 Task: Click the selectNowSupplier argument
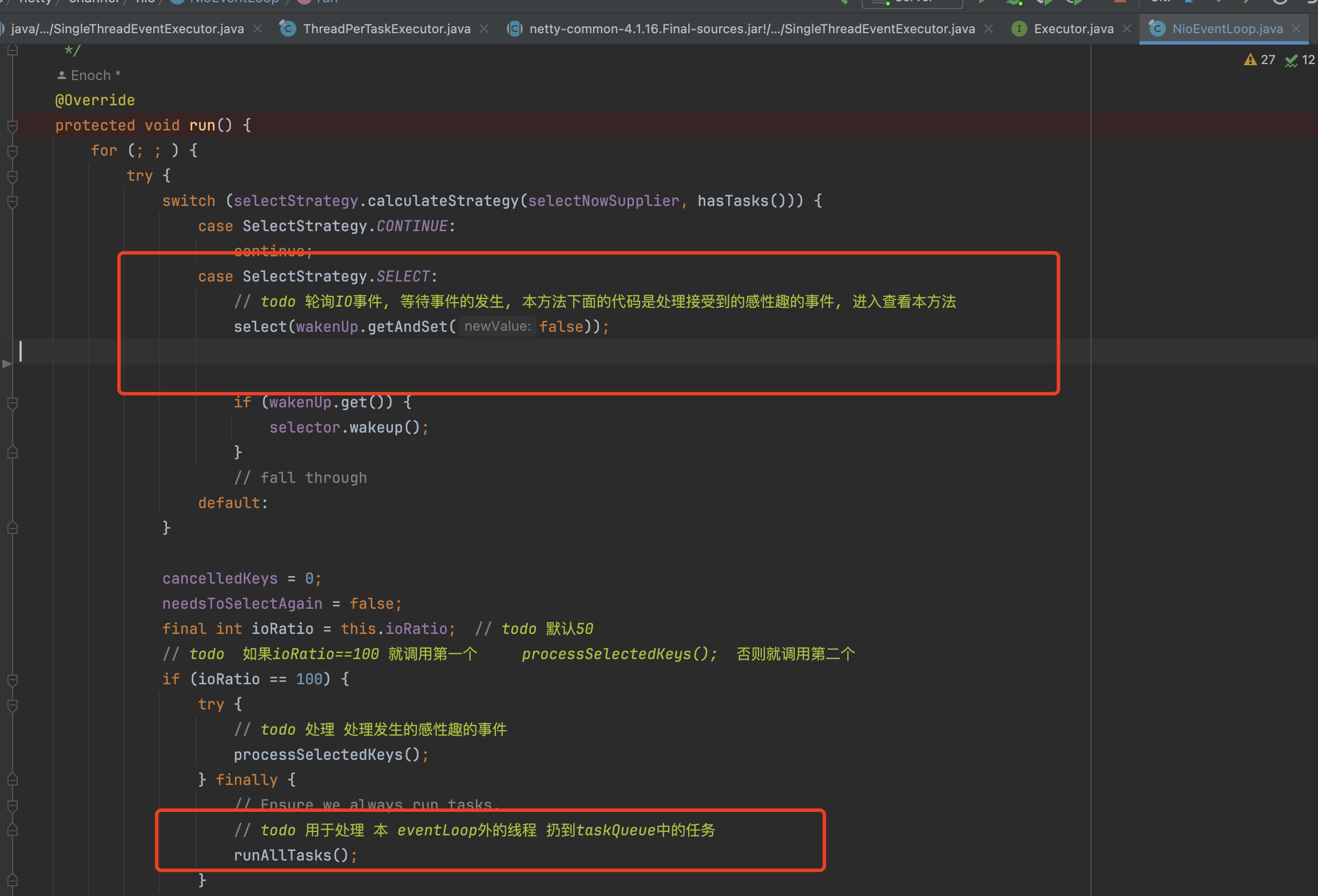(604, 201)
